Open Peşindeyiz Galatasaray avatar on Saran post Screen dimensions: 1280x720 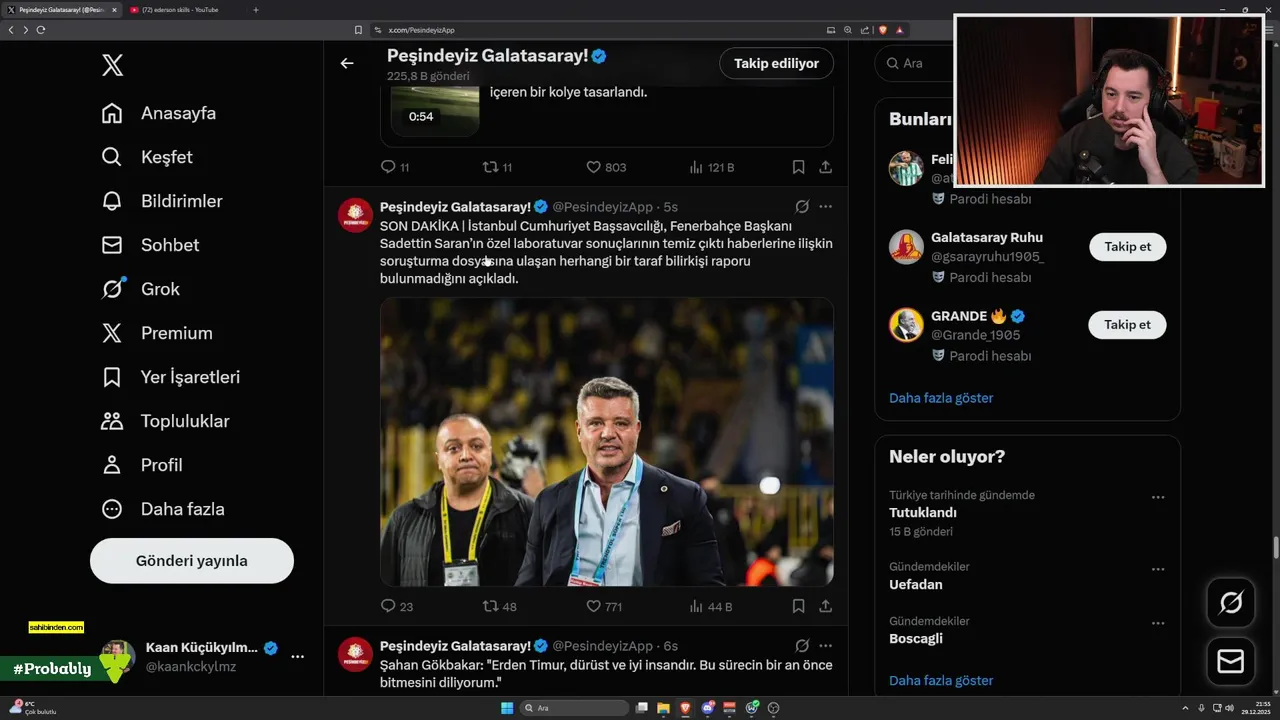point(355,215)
